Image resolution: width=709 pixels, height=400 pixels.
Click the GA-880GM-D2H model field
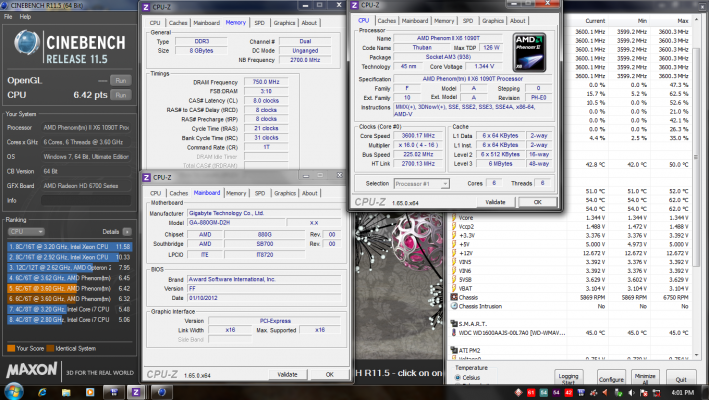[236, 222]
